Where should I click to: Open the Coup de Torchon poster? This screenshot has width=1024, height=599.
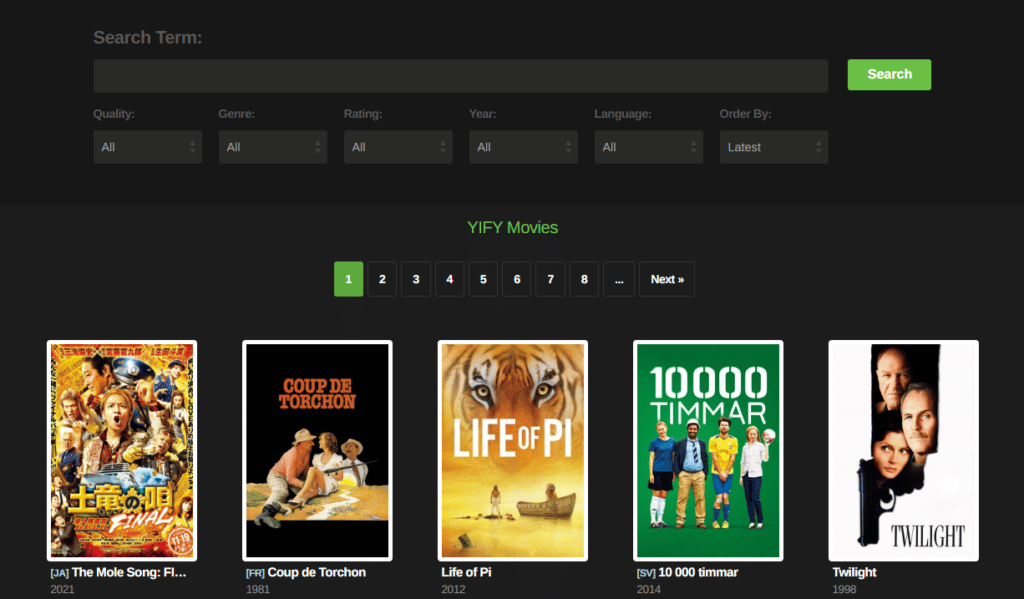317,451
